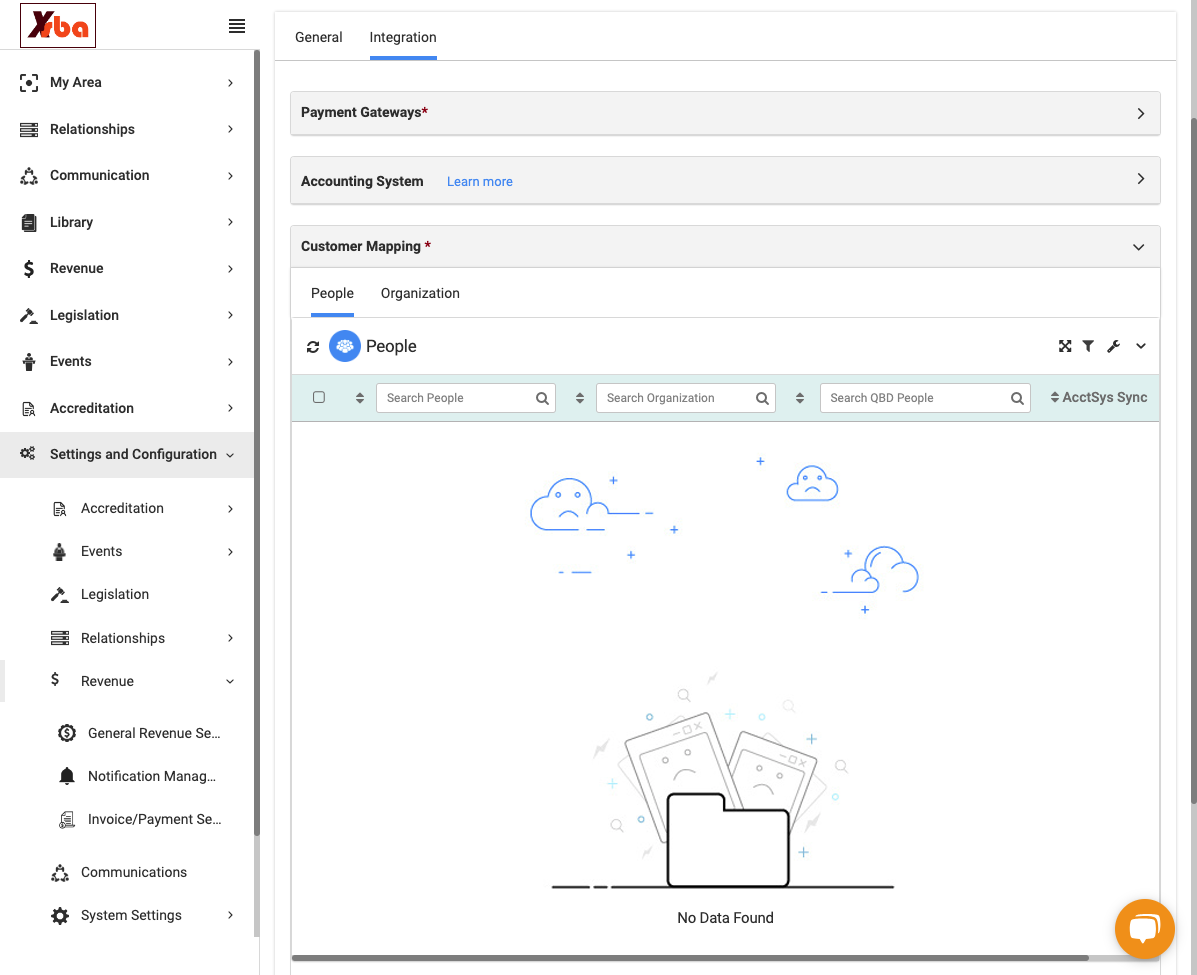The image size is (1197, 975).
Task: Click the My Area target icon
Action: 29,82
